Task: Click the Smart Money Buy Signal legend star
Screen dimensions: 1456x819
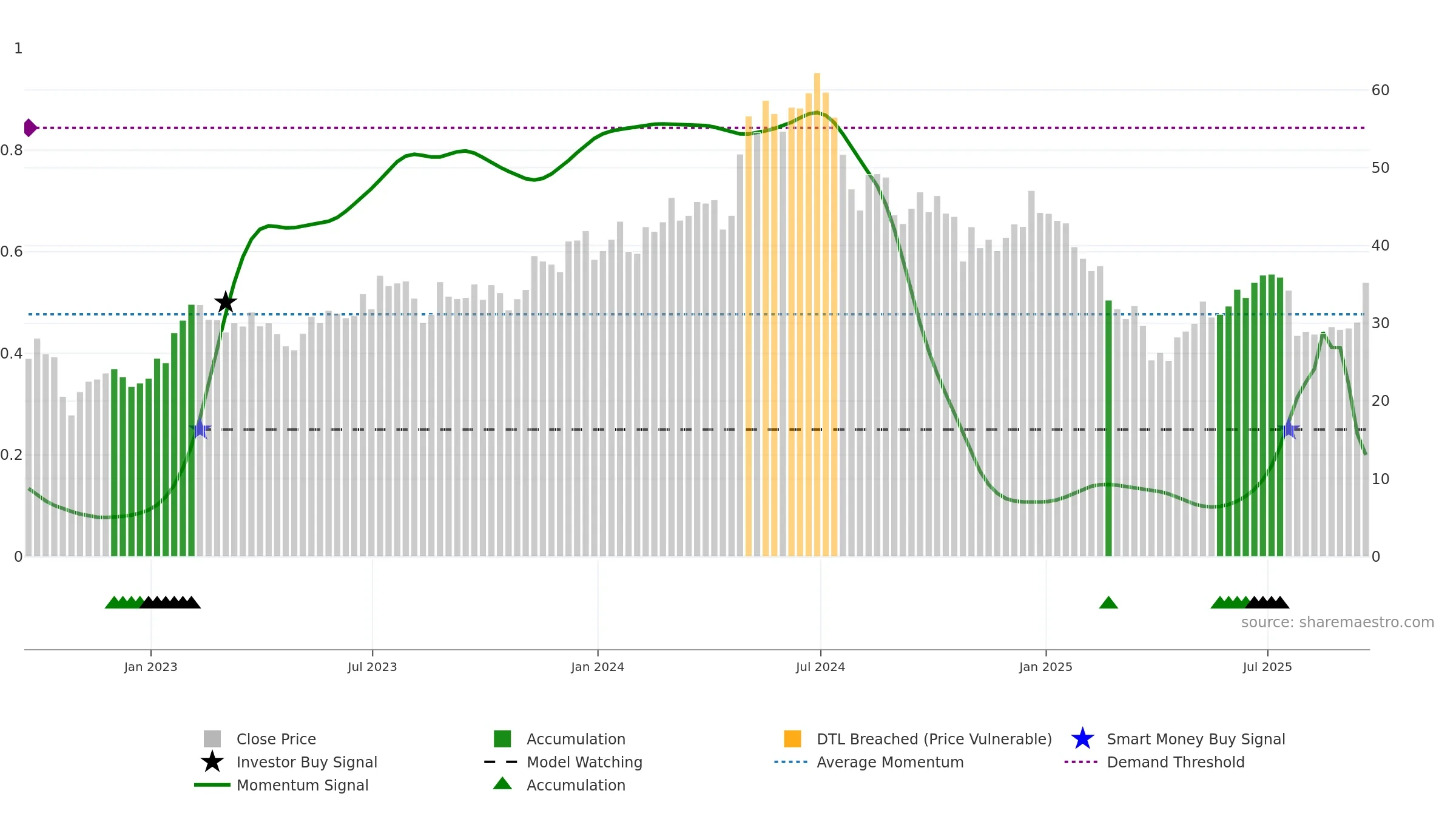Action: (1082, 739)
